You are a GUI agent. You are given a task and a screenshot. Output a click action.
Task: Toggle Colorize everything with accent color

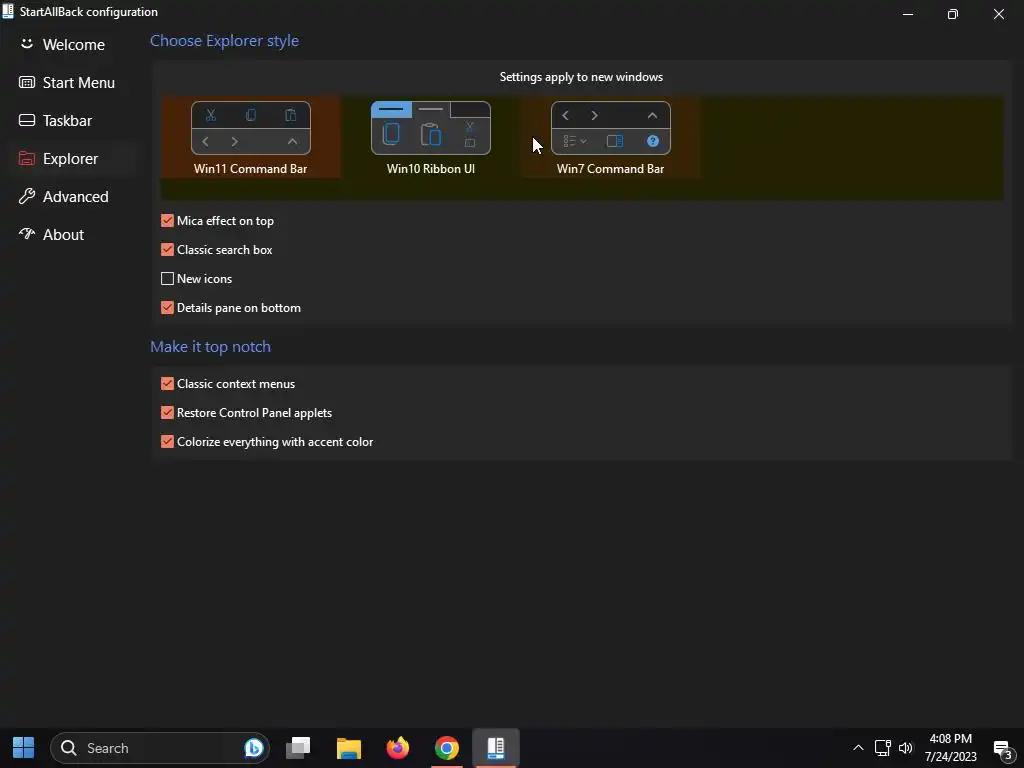(x=167, y=441)
